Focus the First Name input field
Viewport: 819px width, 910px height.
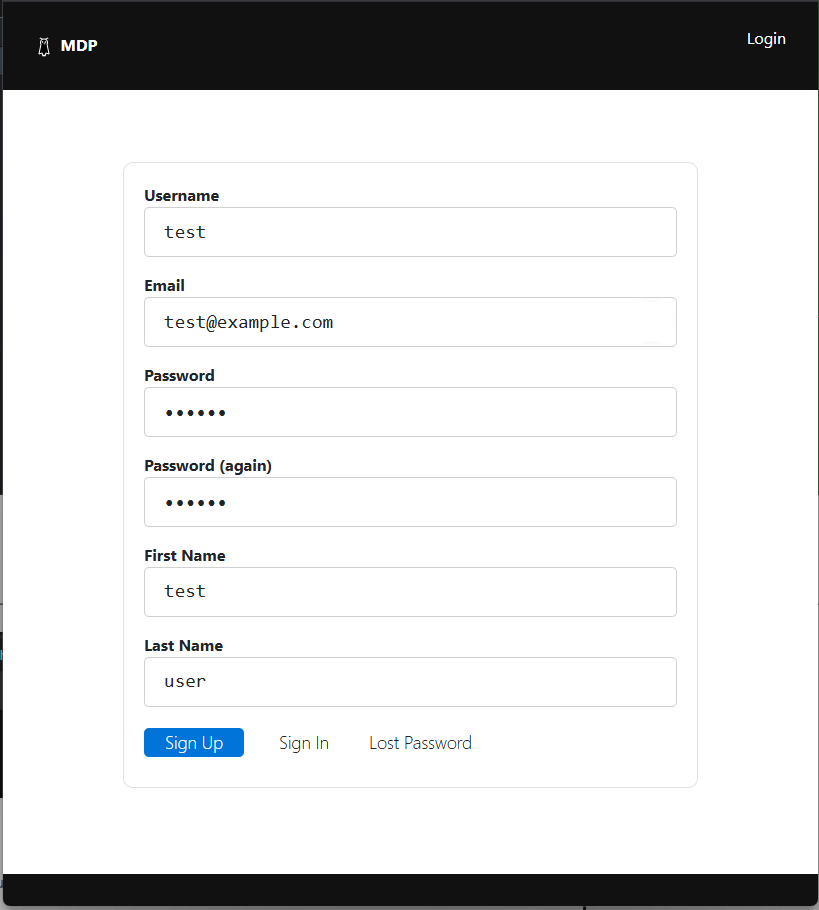click(x=410, y=592)
